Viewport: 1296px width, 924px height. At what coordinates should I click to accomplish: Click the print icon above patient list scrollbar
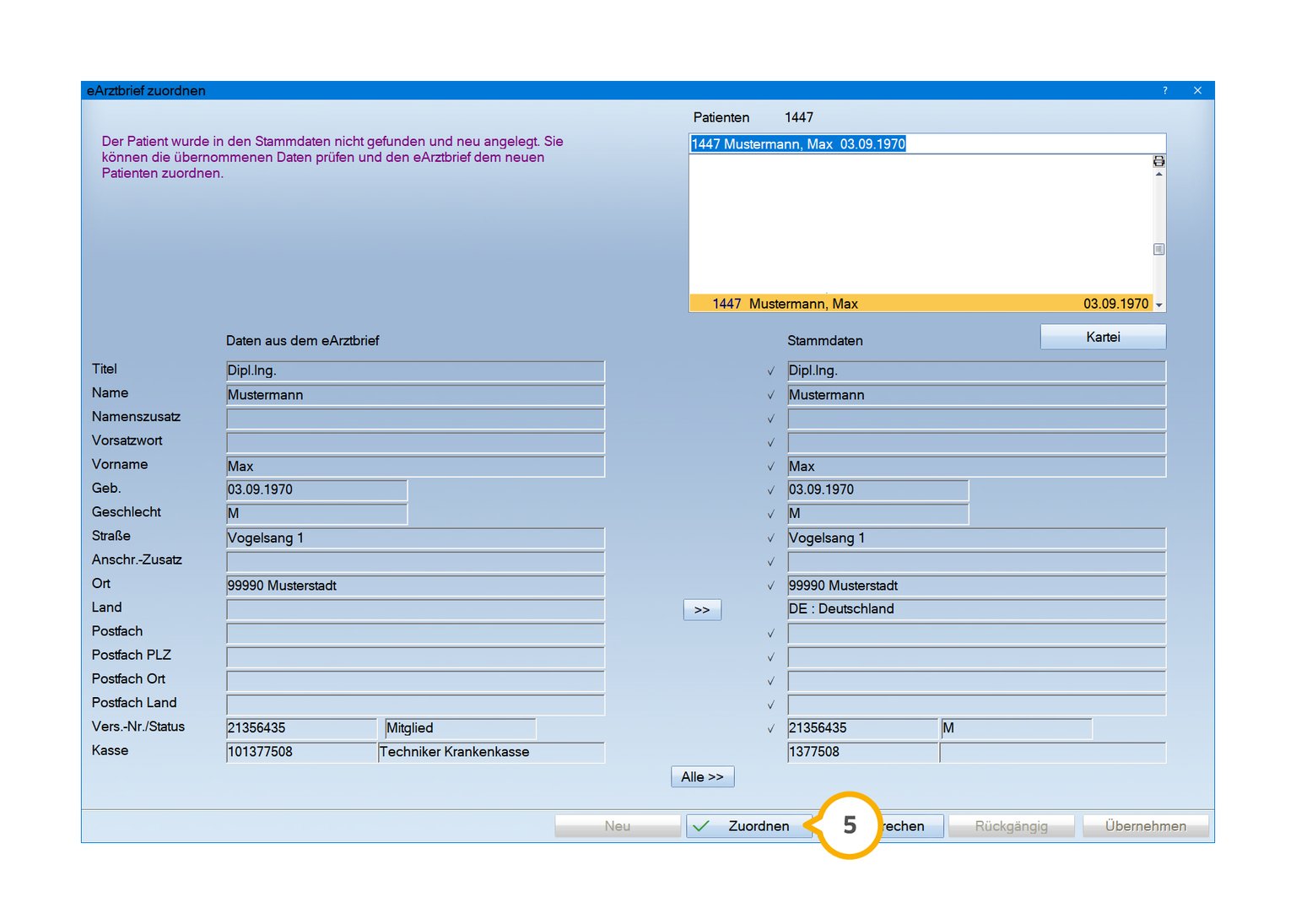click(x=1158, y=161)
